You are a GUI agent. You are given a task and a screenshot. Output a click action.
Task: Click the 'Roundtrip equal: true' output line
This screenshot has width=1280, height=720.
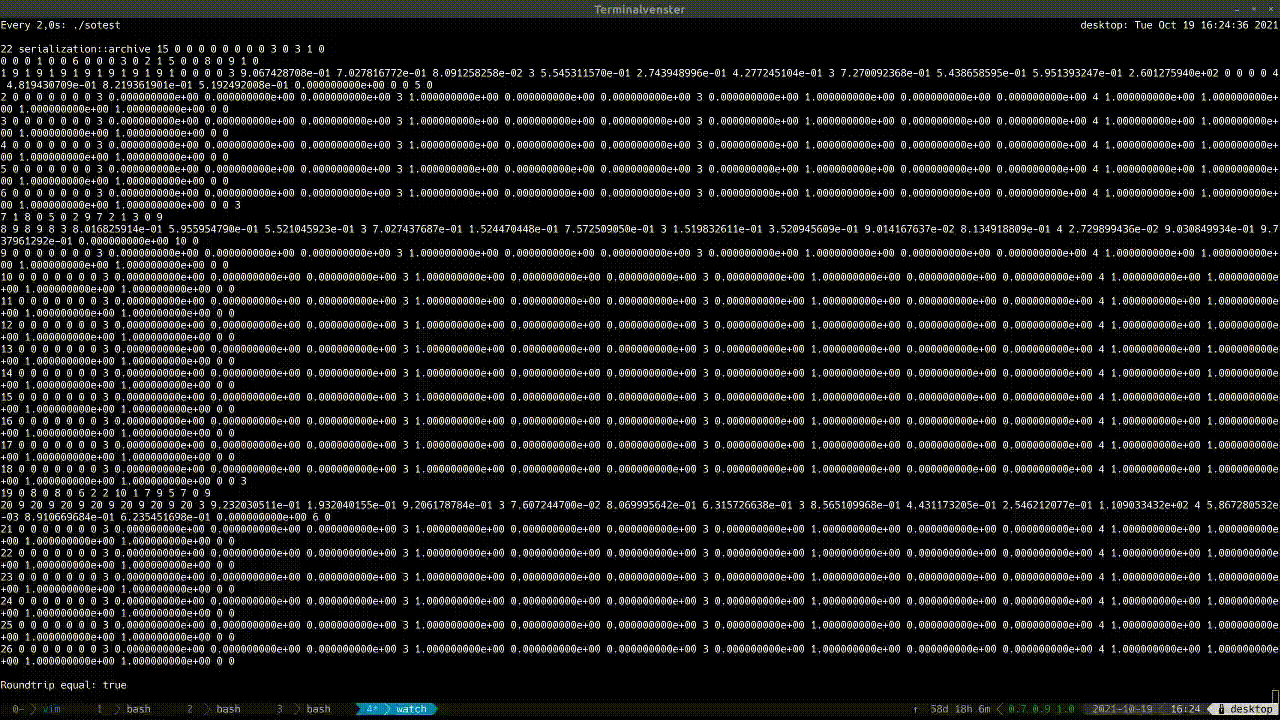(x=63, y=685)
